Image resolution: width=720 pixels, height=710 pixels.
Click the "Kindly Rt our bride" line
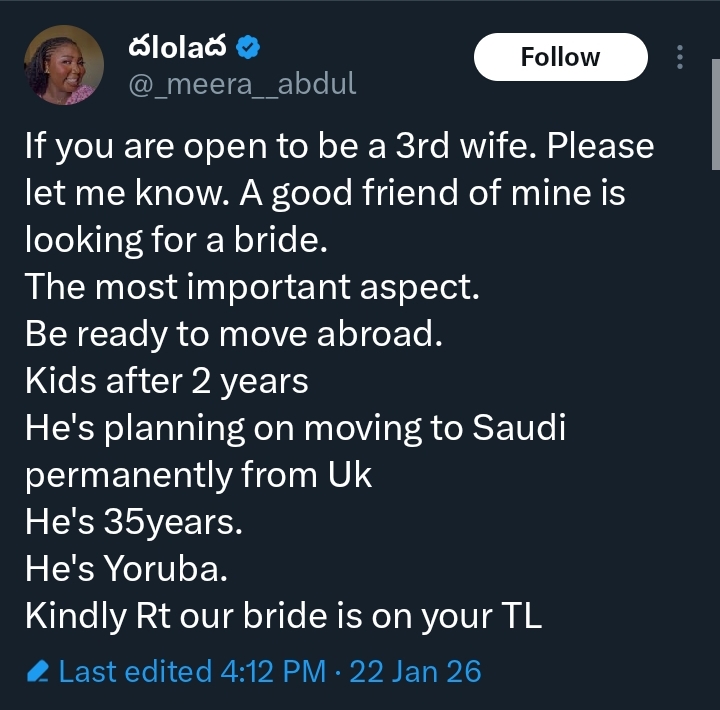[283, 616]
